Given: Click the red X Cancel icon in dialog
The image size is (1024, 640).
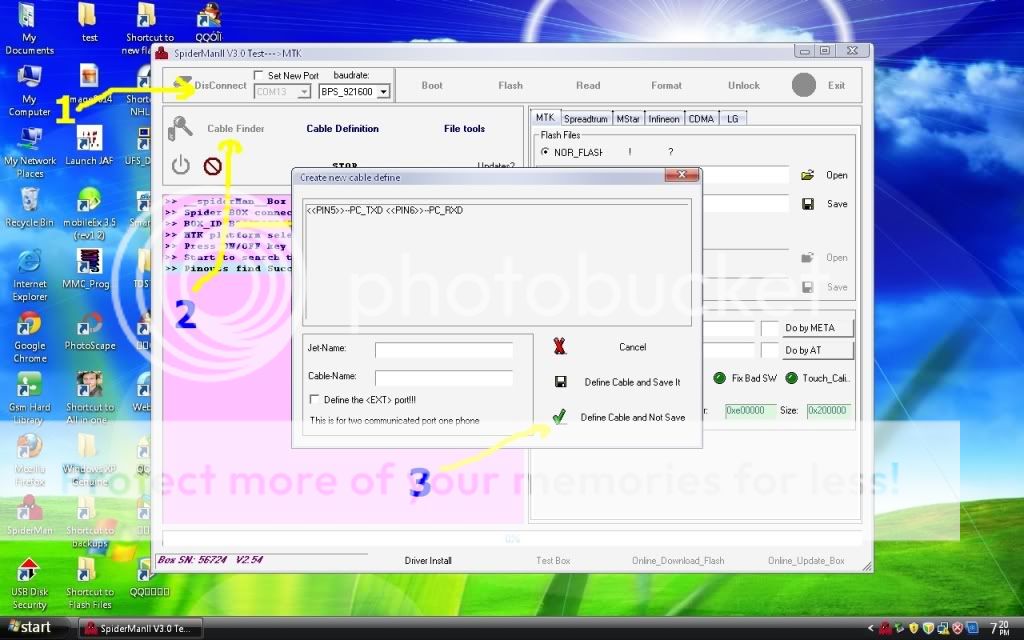Looking at the screenshot, I should 560,346.
